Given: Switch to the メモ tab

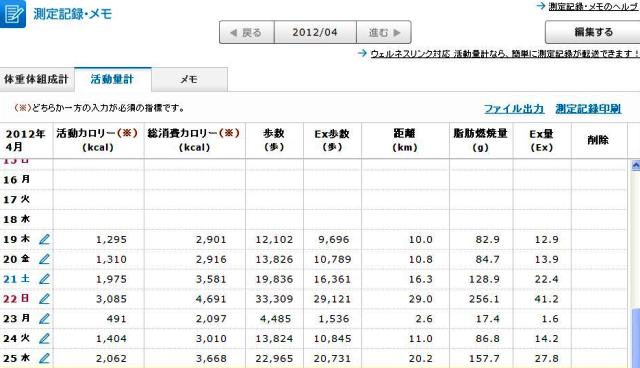Looking at the screenshot, I should [189, 80].
